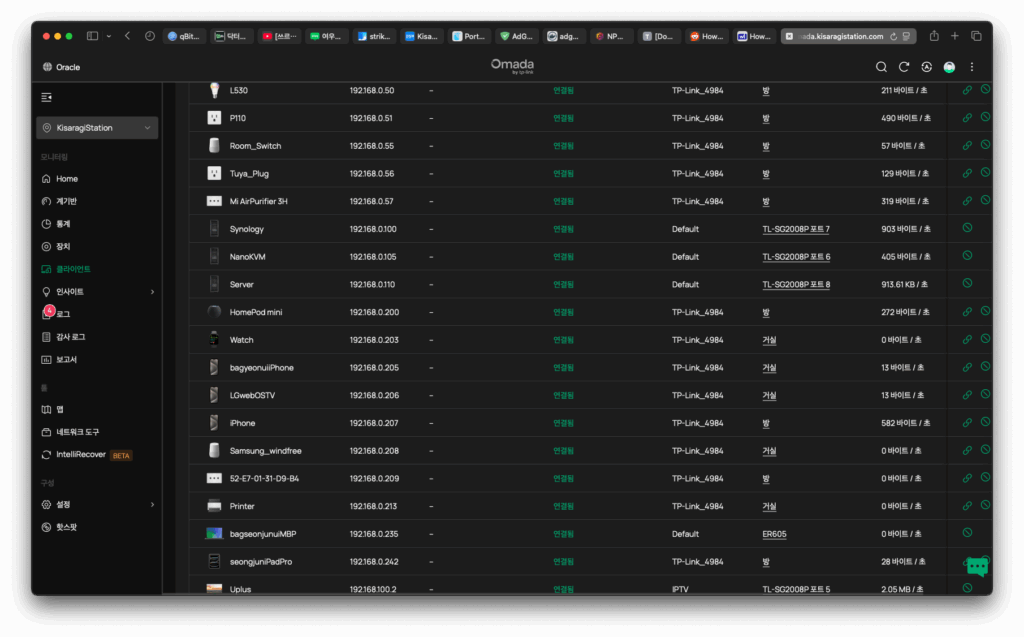The height and width of the screenshot is (637, 1024).
Task: Toggle the Safari sidebar button
Action: click(92, 36)
